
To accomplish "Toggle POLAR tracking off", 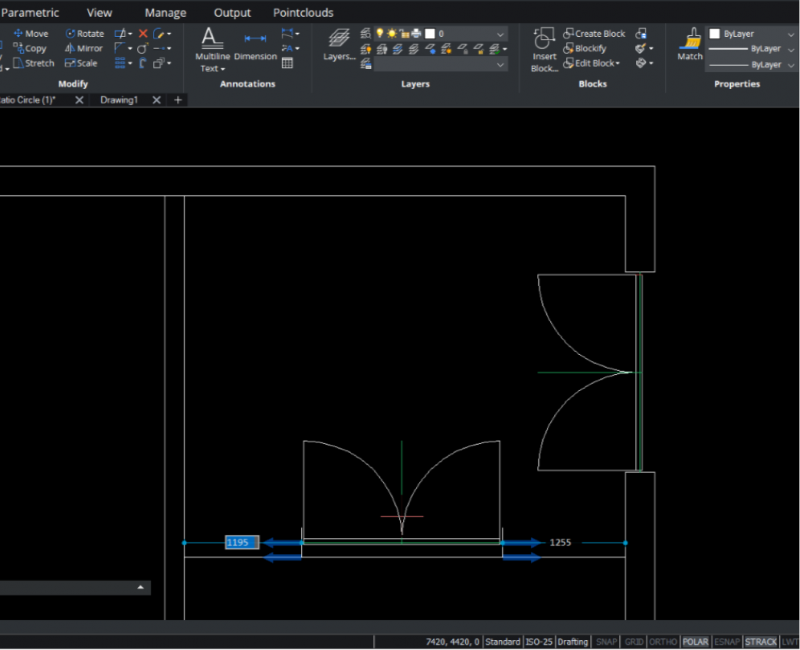I will click(x=695, y=641).
